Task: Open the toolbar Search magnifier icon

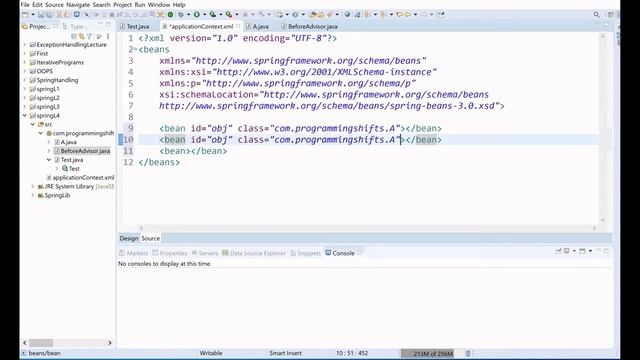Action: coord(596,15)
